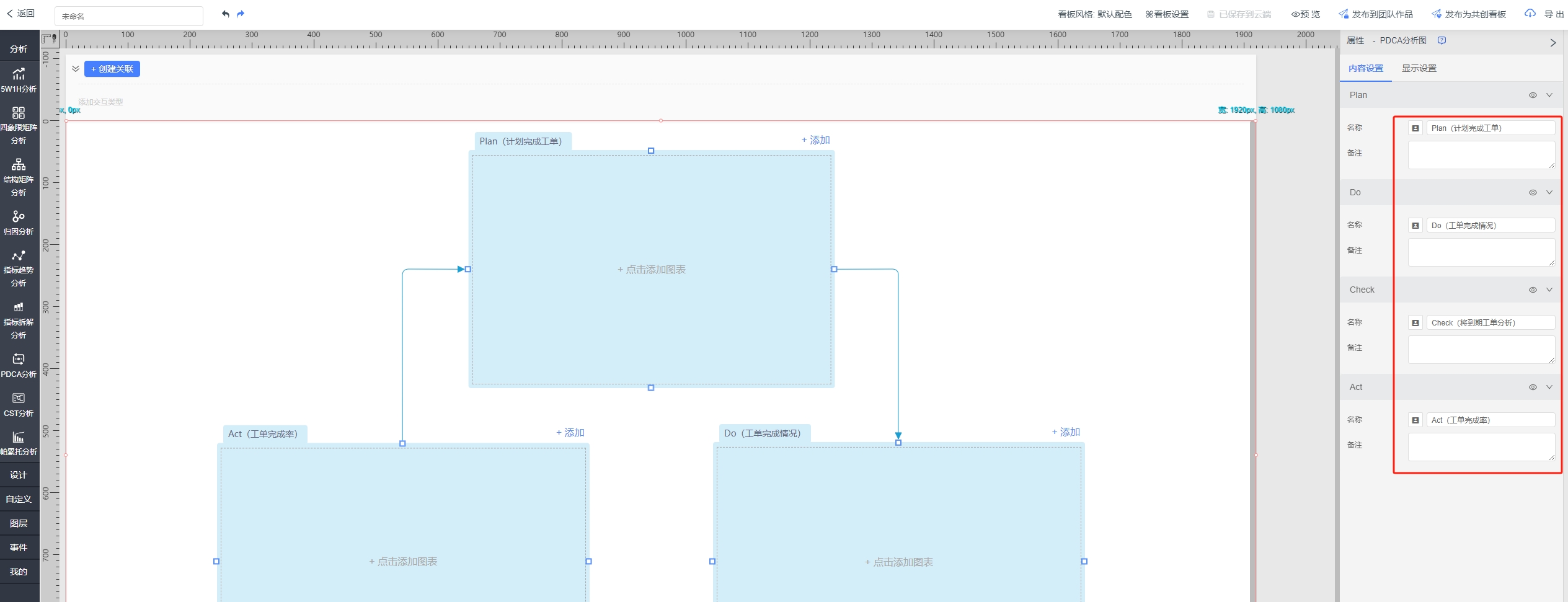Collapse the Act section chevron
Image resolution: width=1568 pixels, height=602 pixels.
1549,387
